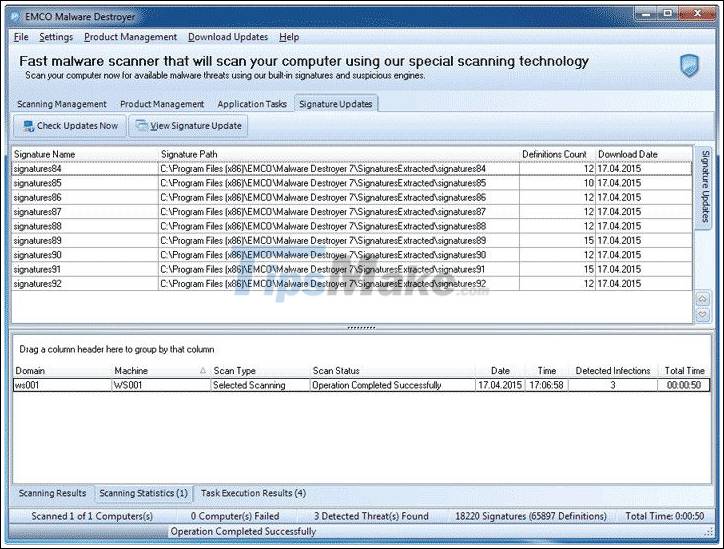Switch to Scanning Management tab
The image size is (724, 549).
tap(62, 104)
